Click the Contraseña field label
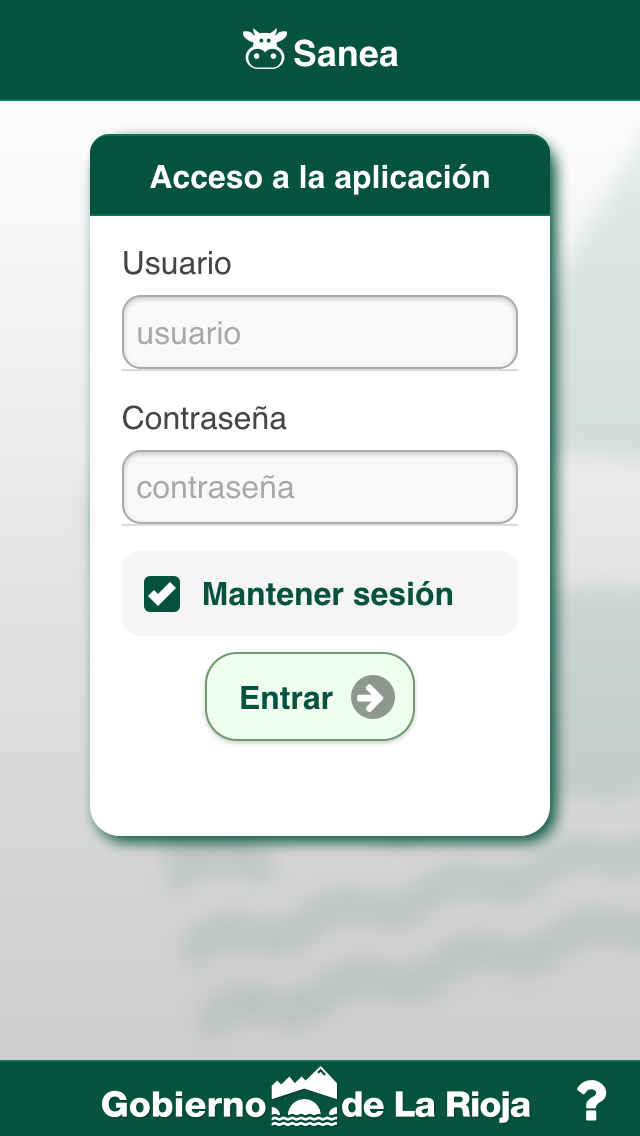Screen dimensions: 640x1136 (204, 418)
